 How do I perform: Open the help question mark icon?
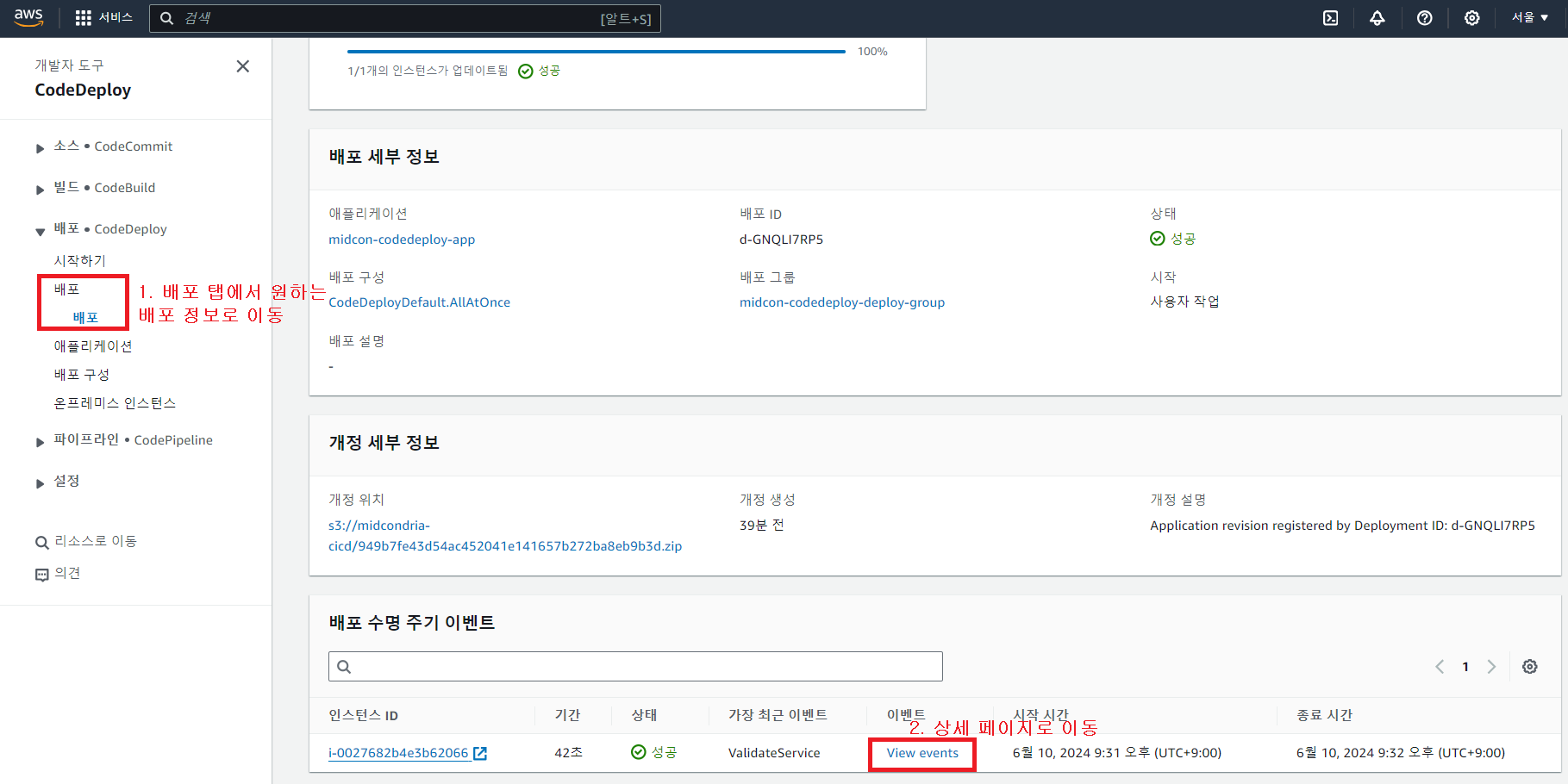click(1425, 18)
